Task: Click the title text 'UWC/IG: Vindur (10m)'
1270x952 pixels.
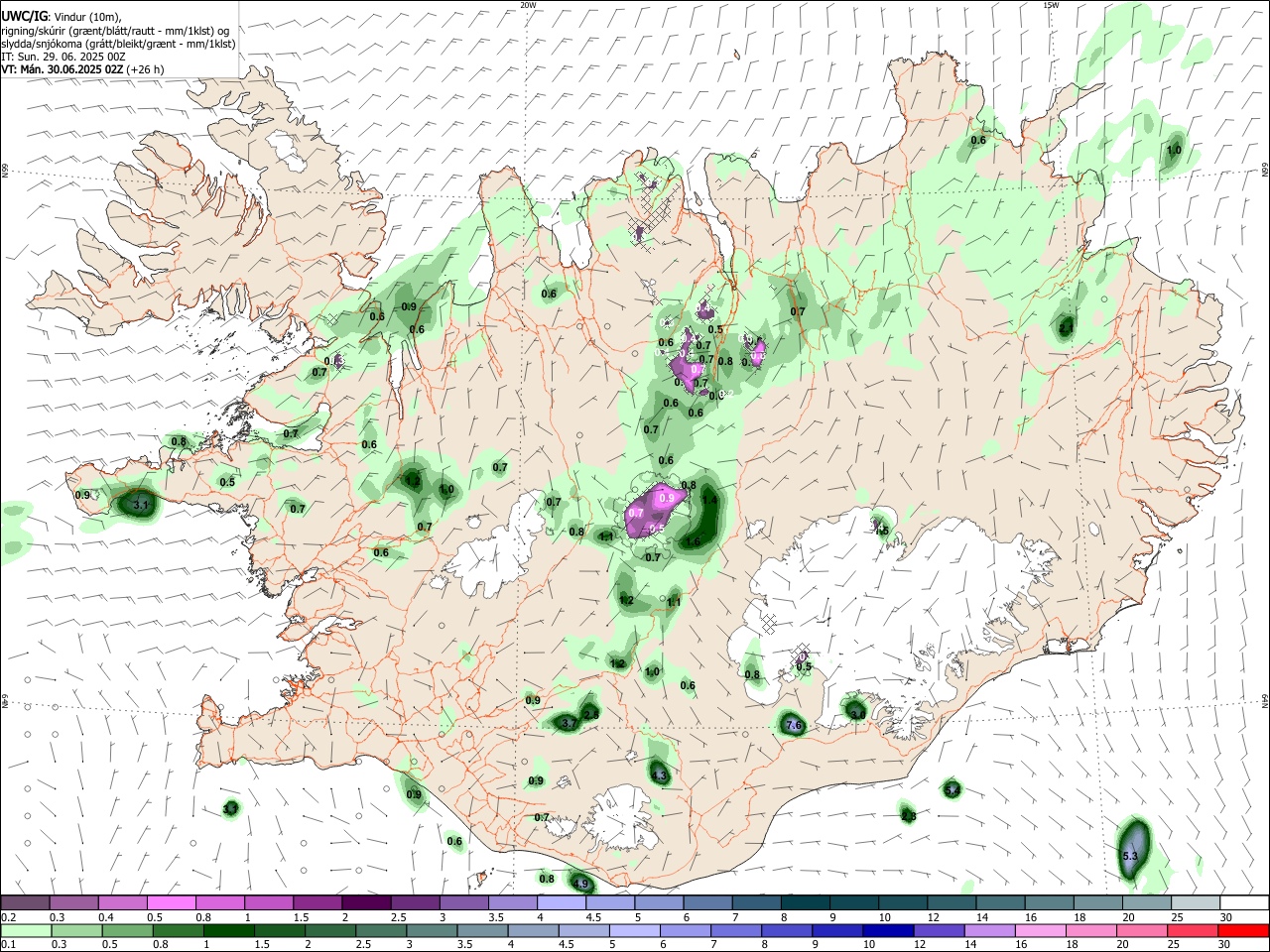Action: [x=60, y=16]
